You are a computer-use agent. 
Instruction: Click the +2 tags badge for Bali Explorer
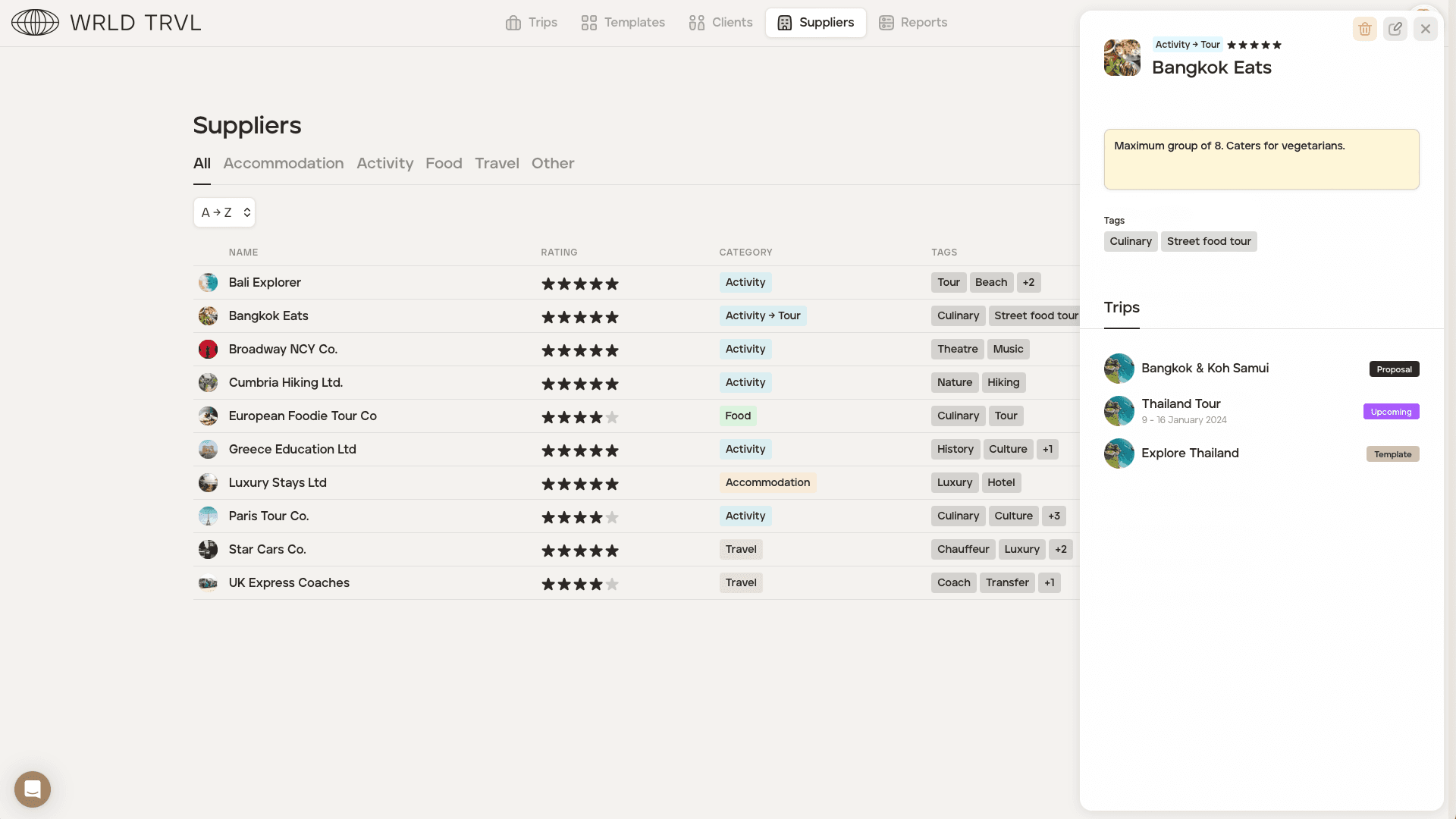[x=1028, y=283]
